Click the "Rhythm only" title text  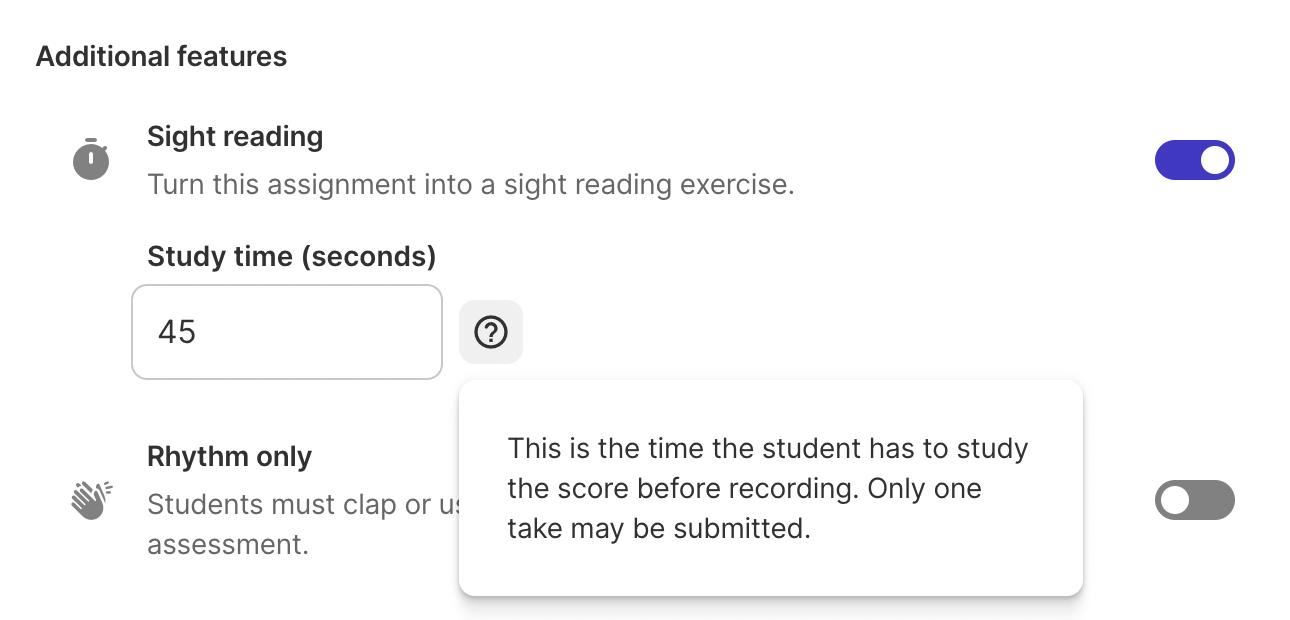(229, 457)
